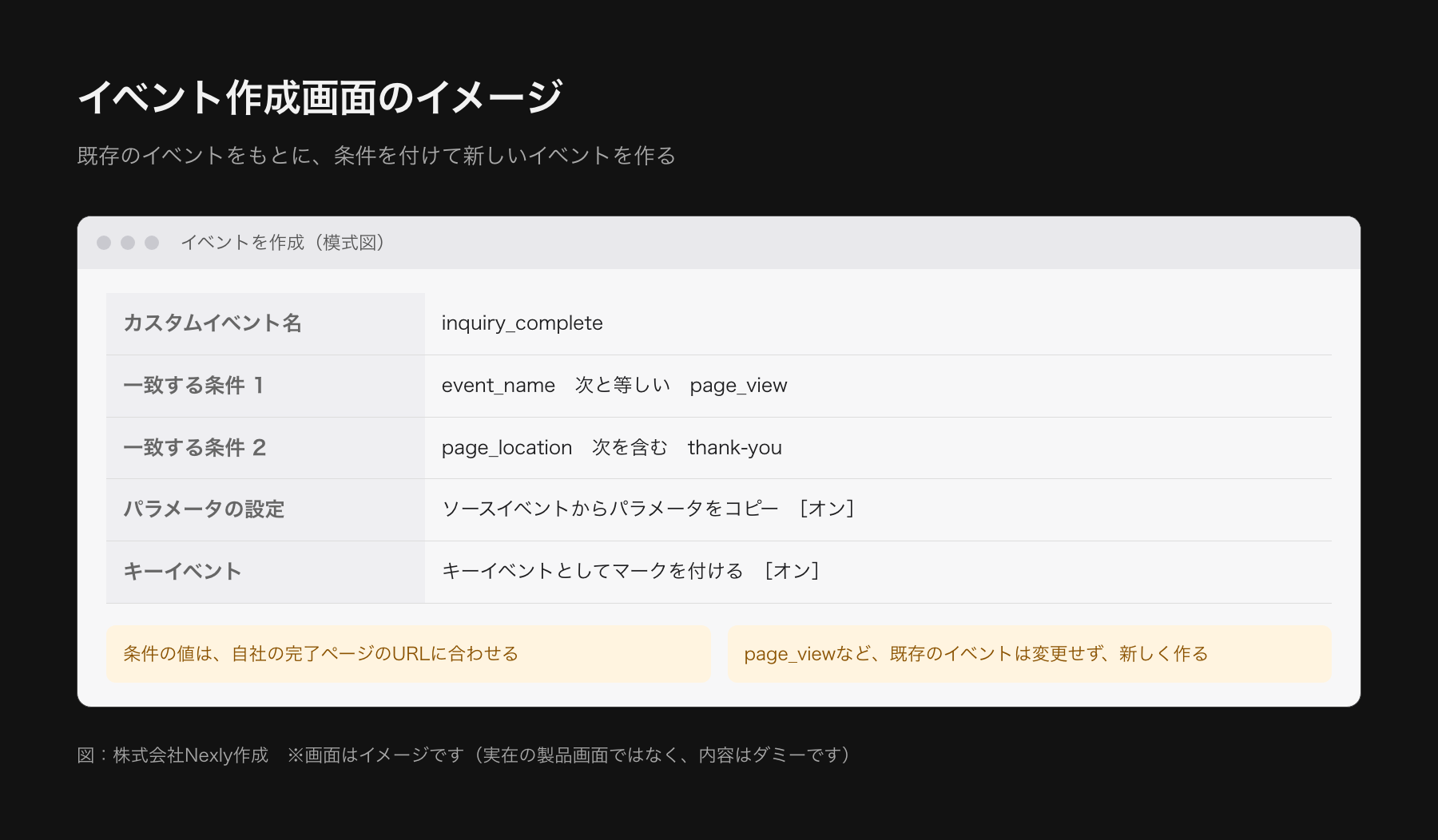Select the page_location 次を含む thank-you condition

click(x=612, y=448)
